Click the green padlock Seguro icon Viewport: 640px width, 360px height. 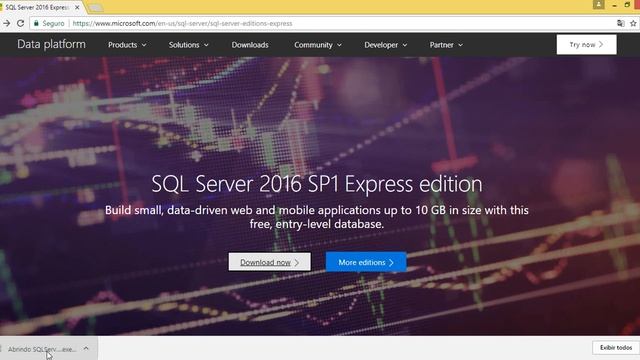[x=36, y=23]
